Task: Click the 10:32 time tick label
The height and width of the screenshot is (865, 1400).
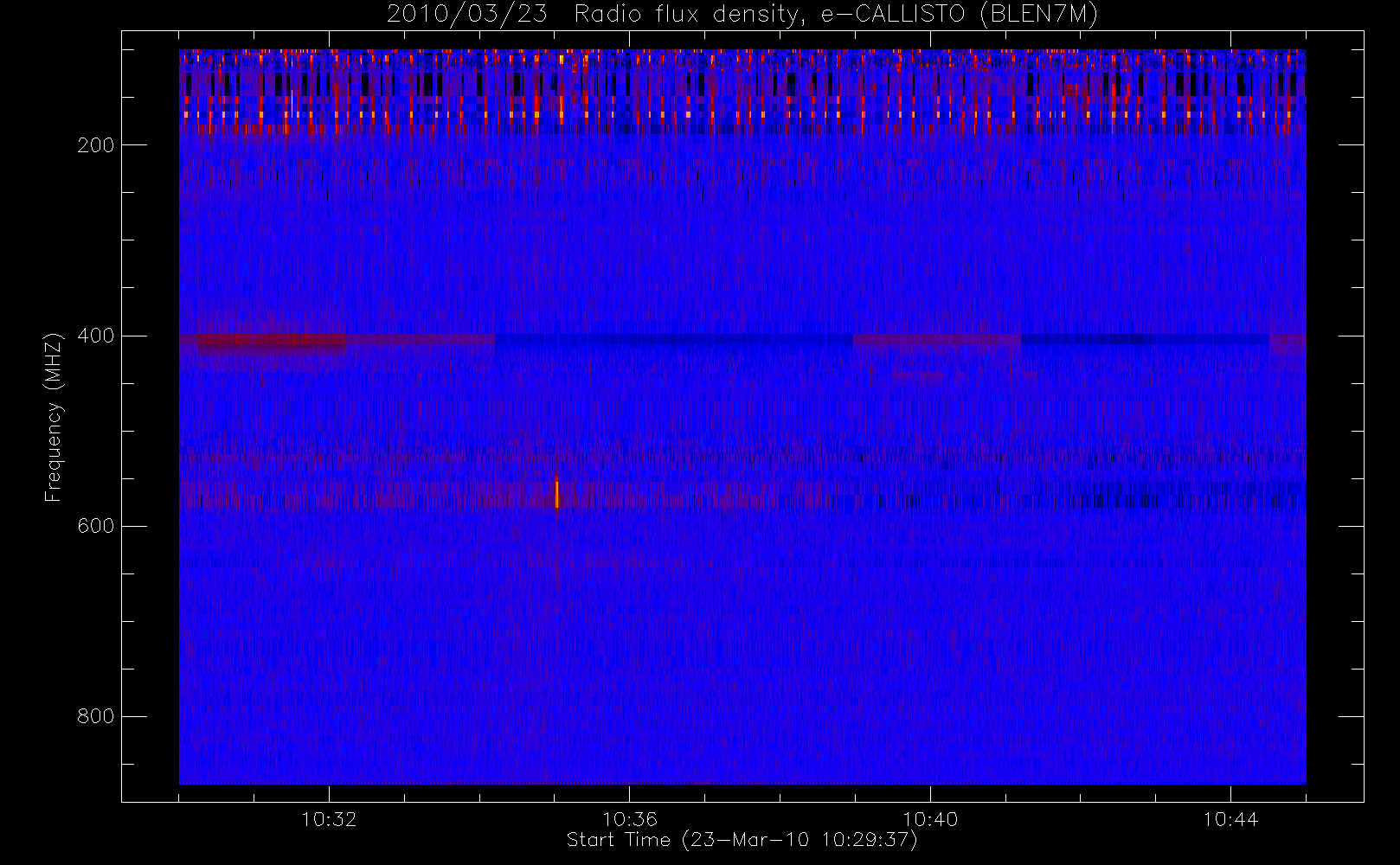Action: pos(329,819)
